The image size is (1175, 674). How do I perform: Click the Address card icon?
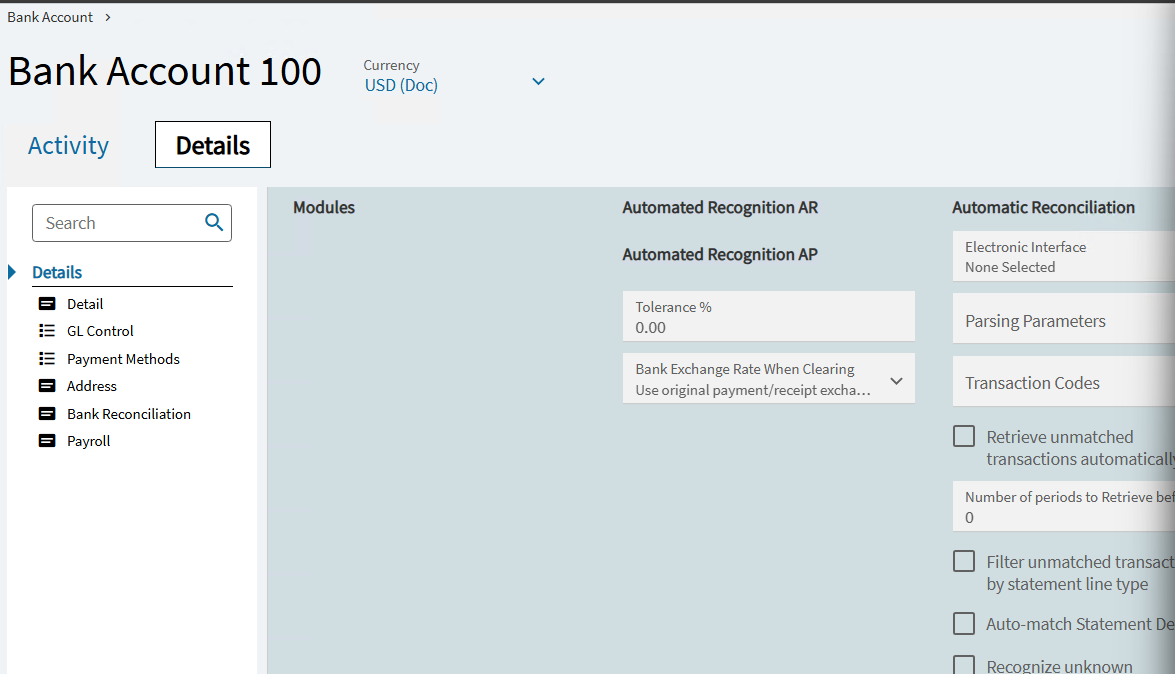click(47, 385)
